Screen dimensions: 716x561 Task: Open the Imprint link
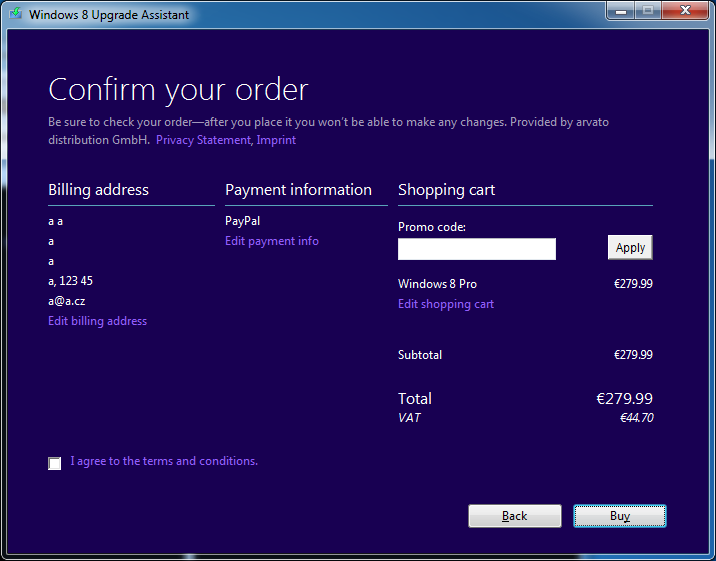pyautogui.click(x=276, y=140)
